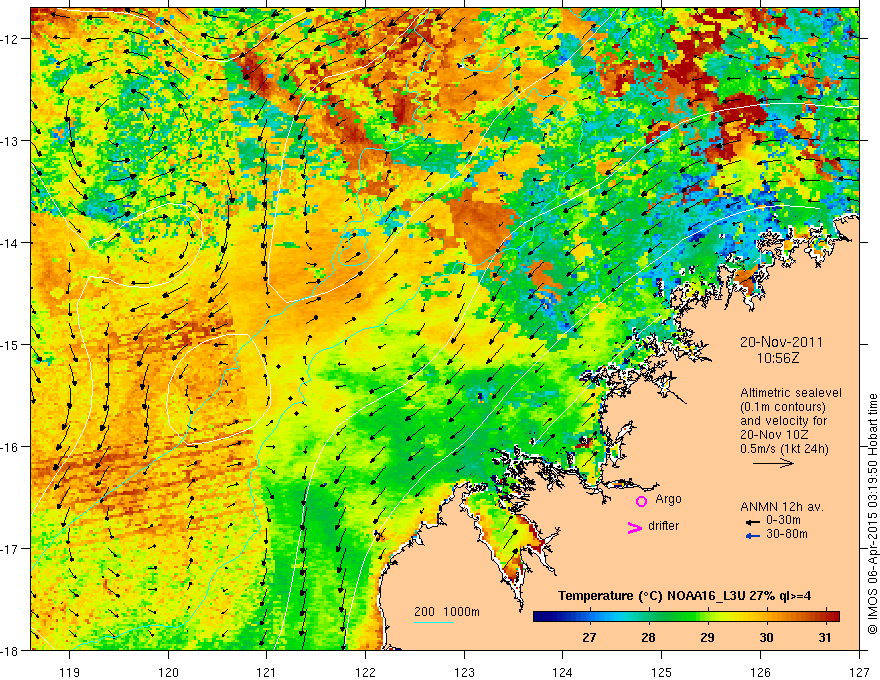This screenshot has height=680, width=880.
Task: Click the longitude axis label 123
Action: coord(465,672)
